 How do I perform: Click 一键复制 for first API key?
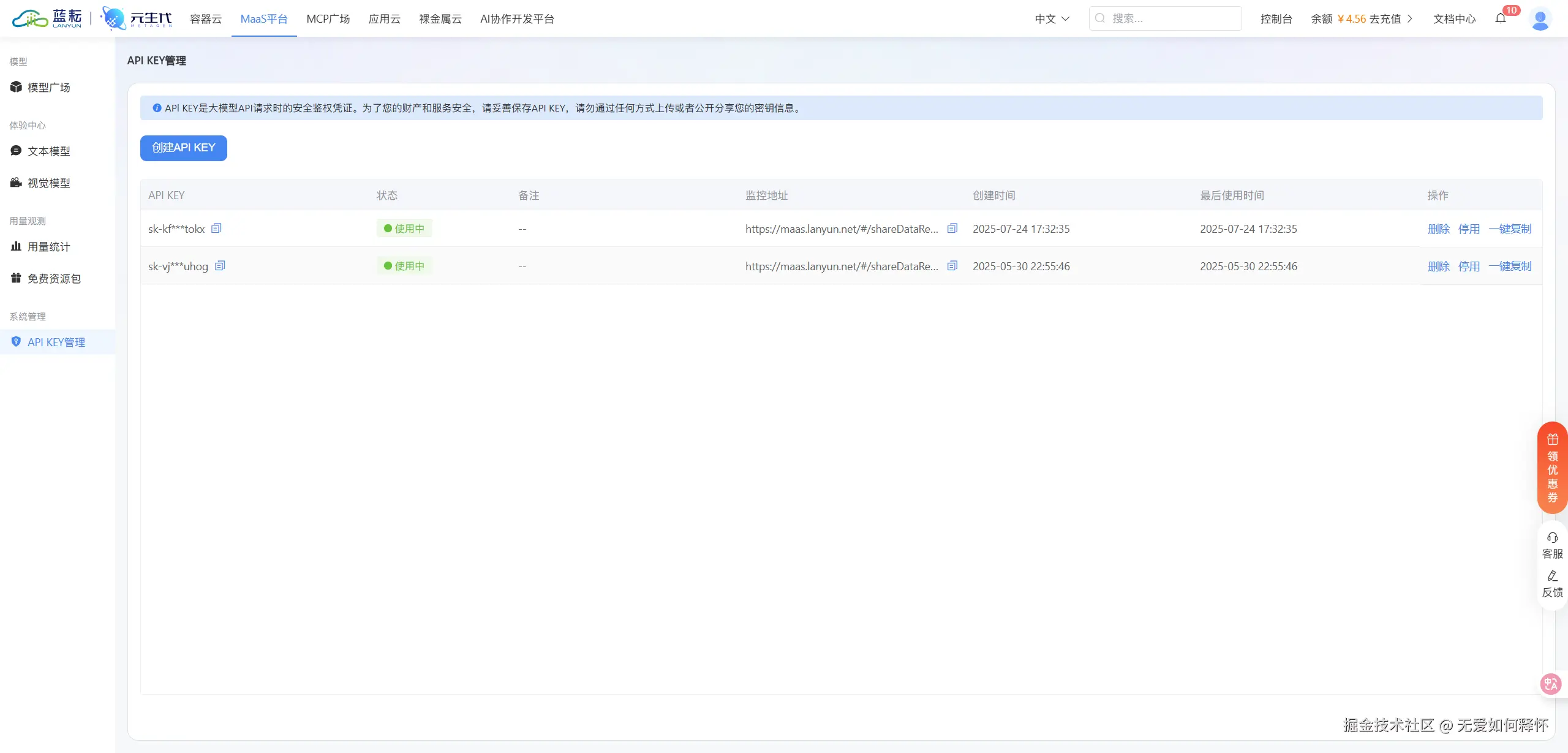point(1510,229)
